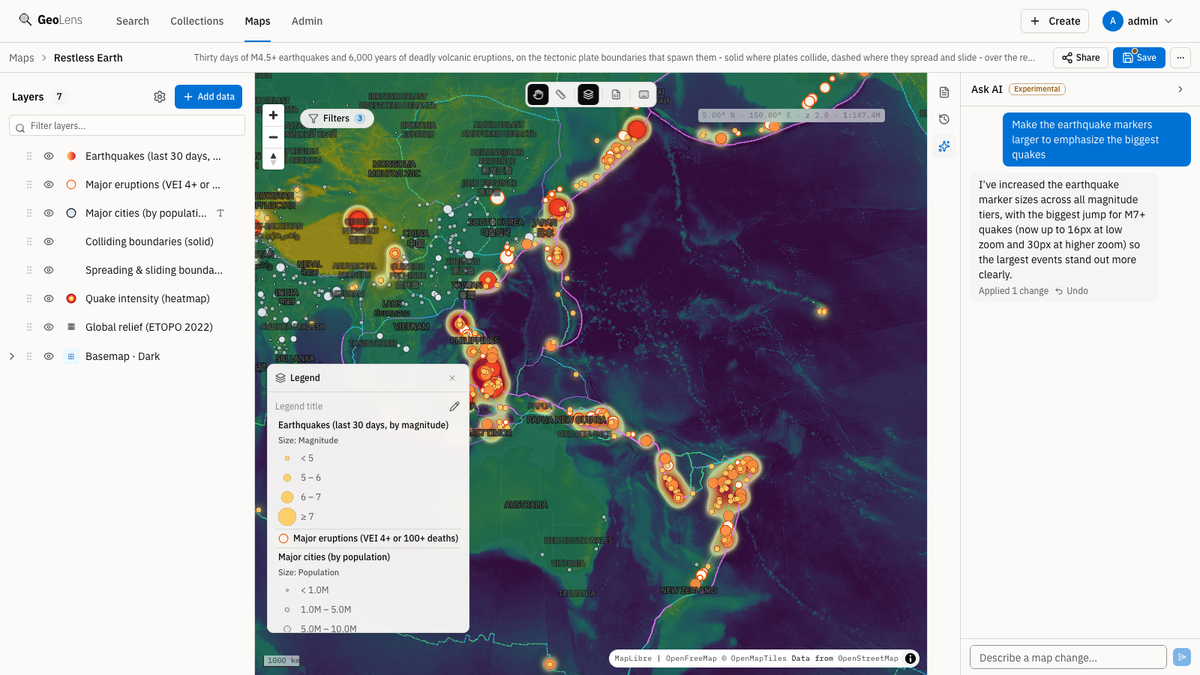Click the Major cities label T icon
This screenshot has width=1200, height=675.
[220, 213]
